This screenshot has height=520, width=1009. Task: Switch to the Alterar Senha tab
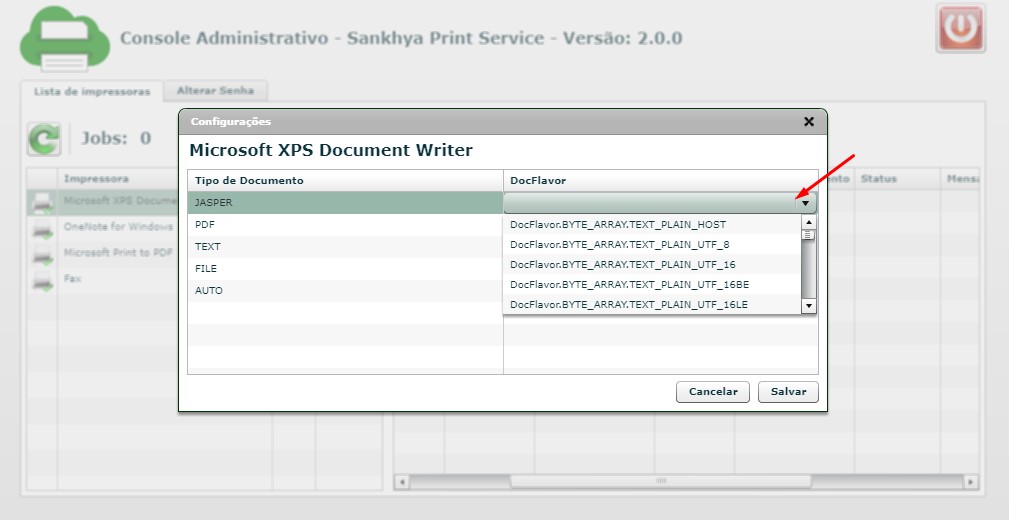(216, 91)
